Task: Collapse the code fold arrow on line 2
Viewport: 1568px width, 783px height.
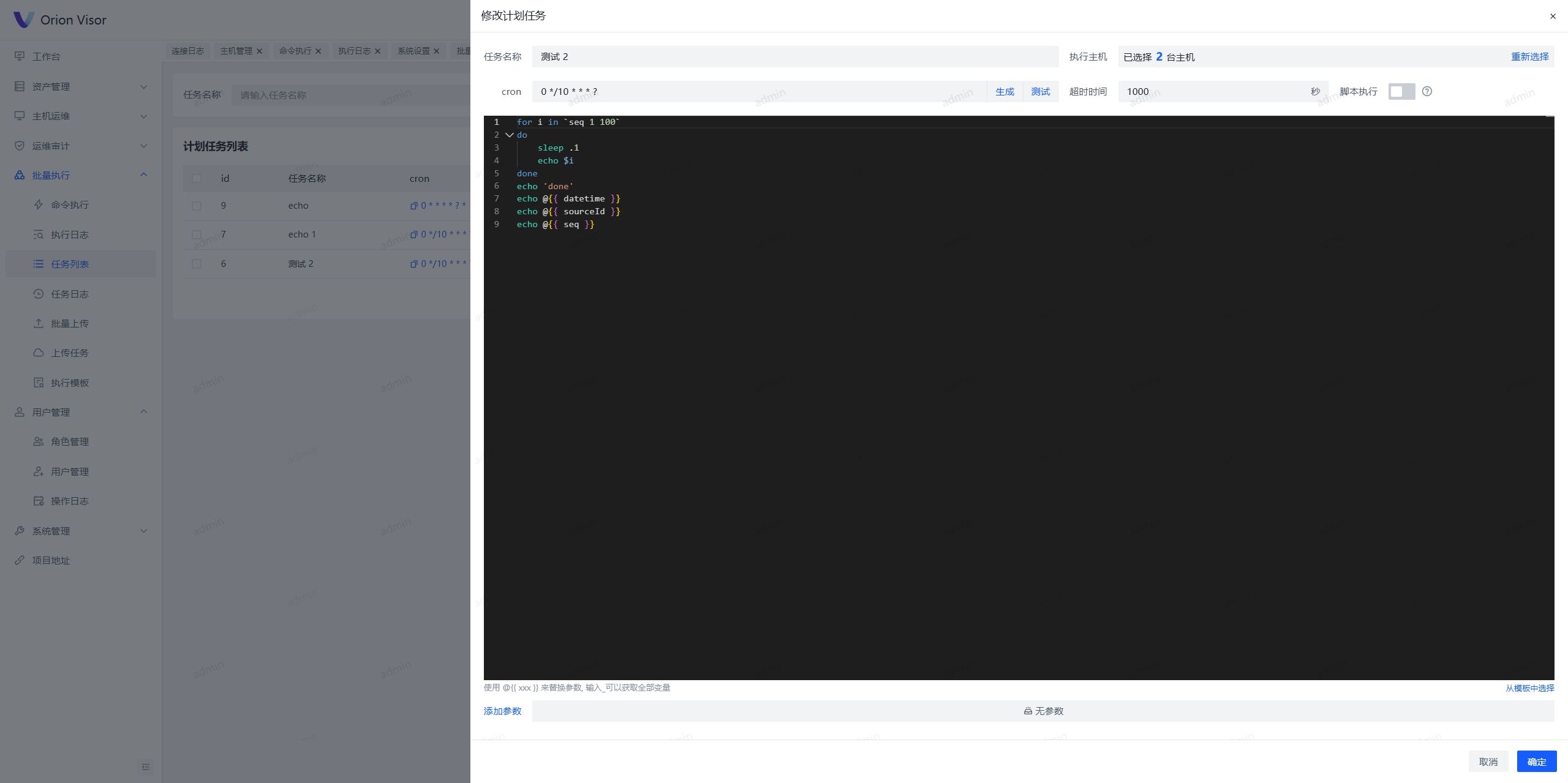Action: click(509, 135)
